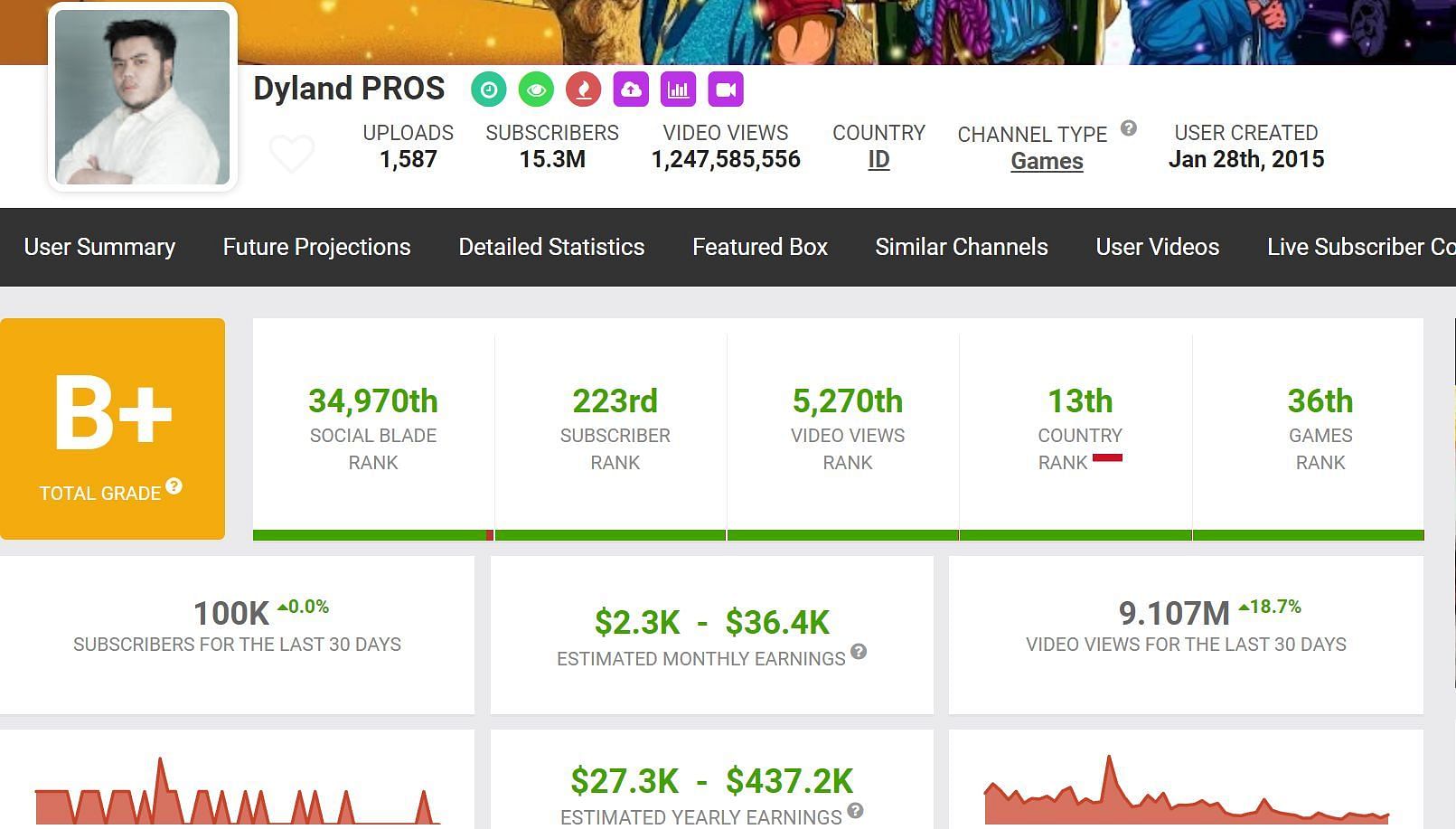Click the purple cloud upload icon
1456x829 pixels.
[x=631, y=89]
